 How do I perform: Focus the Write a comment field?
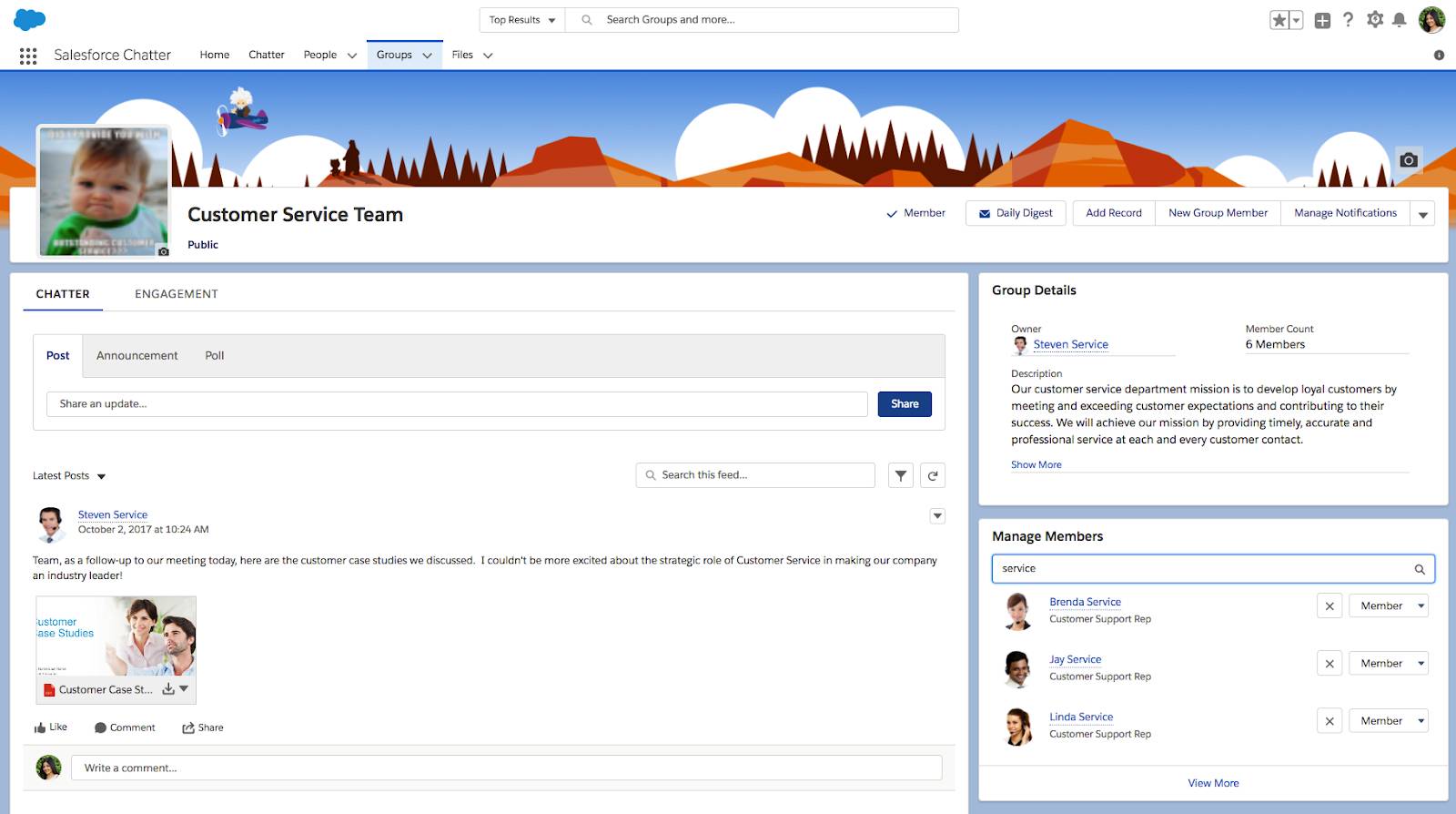point(507,768)
